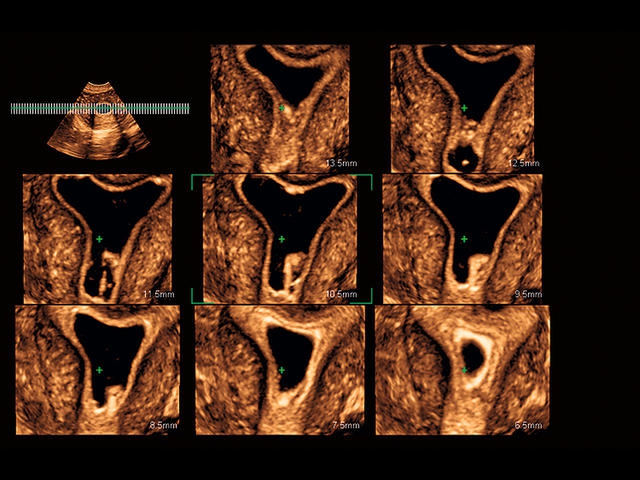Click top-right green bracket of selected slice
The image size is (640, 480).
[369, 178]
